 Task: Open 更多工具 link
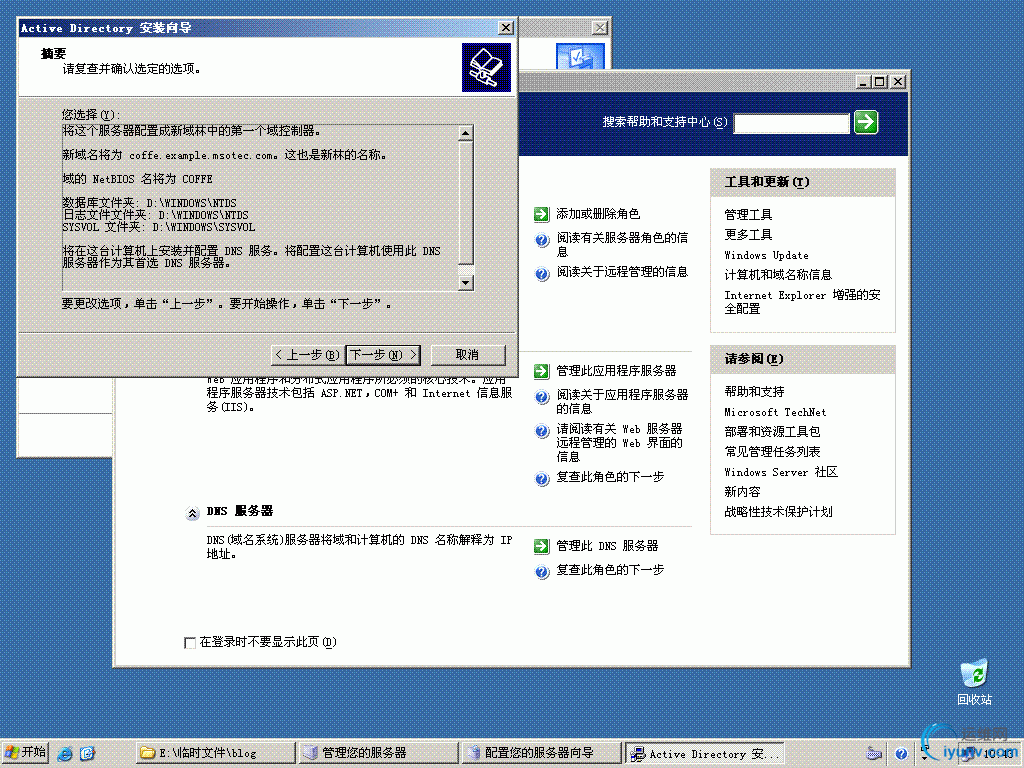[x=748, y=234]
